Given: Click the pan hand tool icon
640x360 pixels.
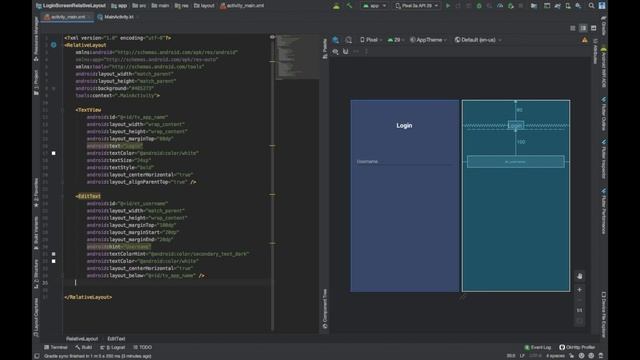Looking at the screenshot, I should pos(580,276).
